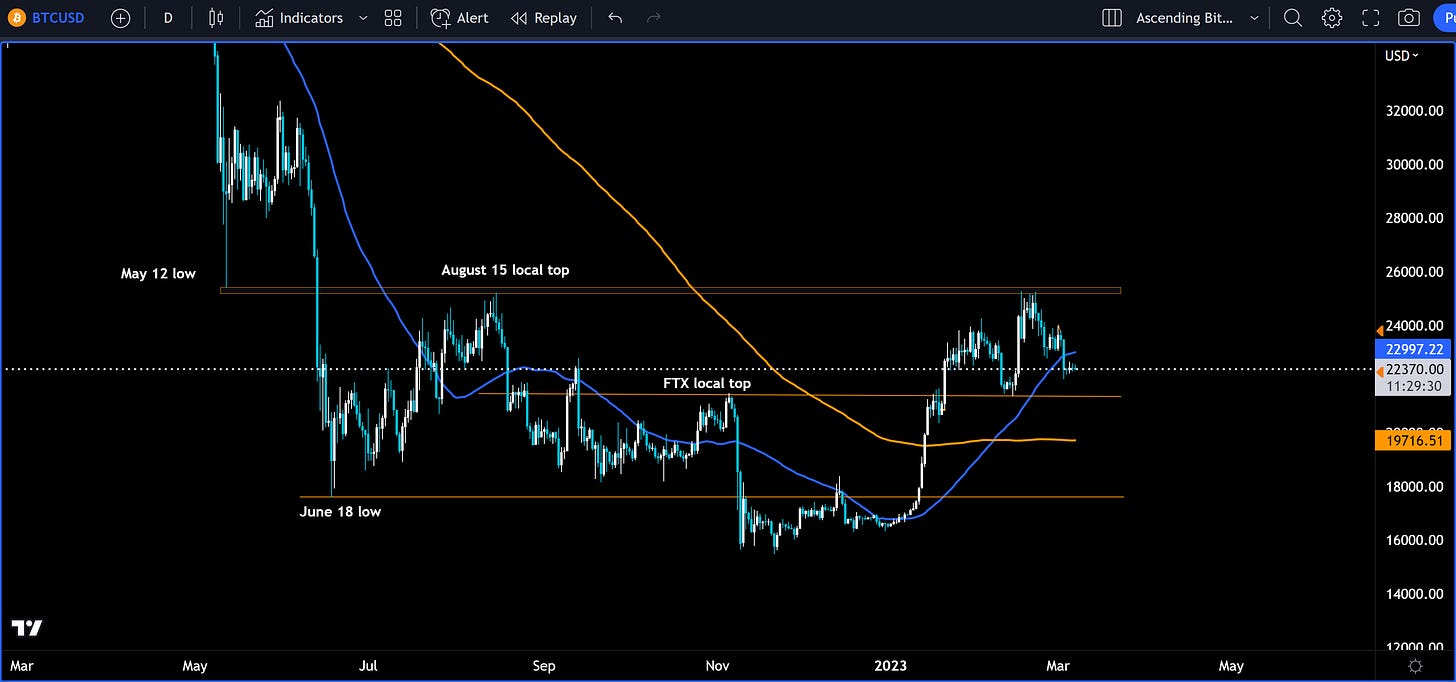Expand the manage layouts chevron
The image size is (1456, 682).
1254,18
